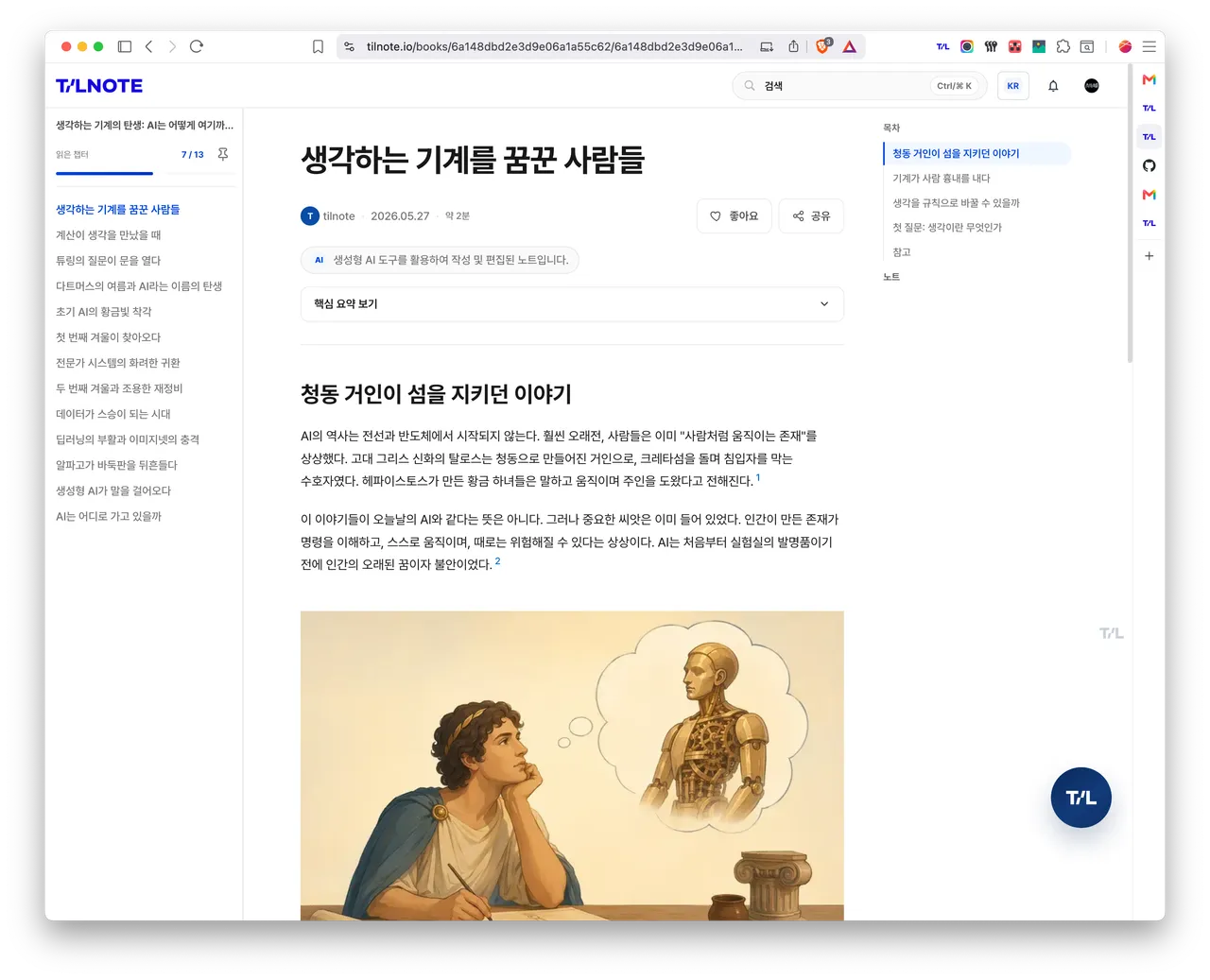This screenshot has height=980, width=1210.
Task: Open the browser hamburger menu
Action: (1149, 46)
